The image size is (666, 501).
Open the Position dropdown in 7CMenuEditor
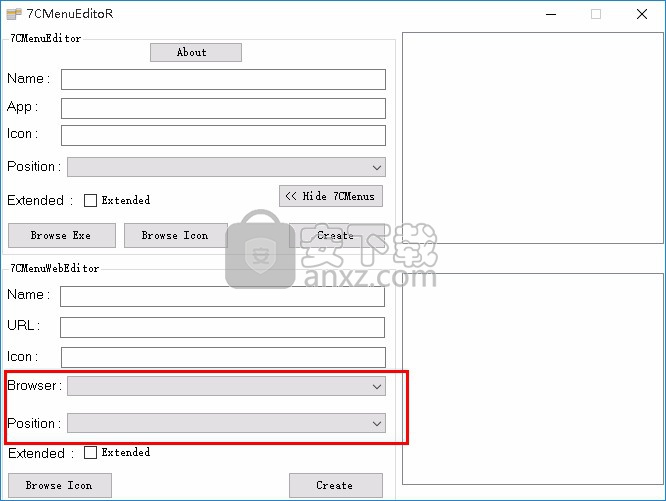[x=226, y=167]
